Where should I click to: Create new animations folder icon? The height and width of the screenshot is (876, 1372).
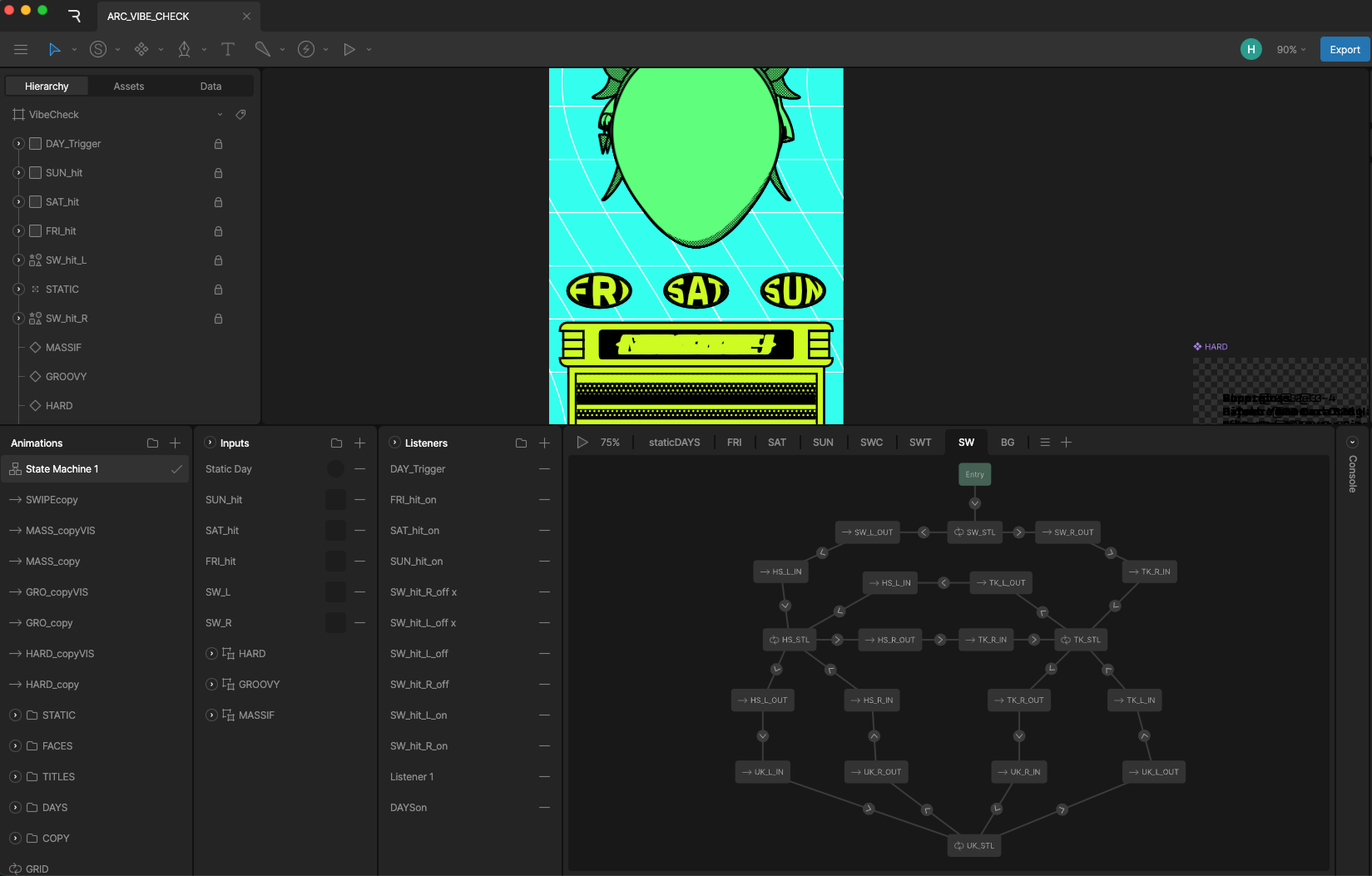coord(152,443)
